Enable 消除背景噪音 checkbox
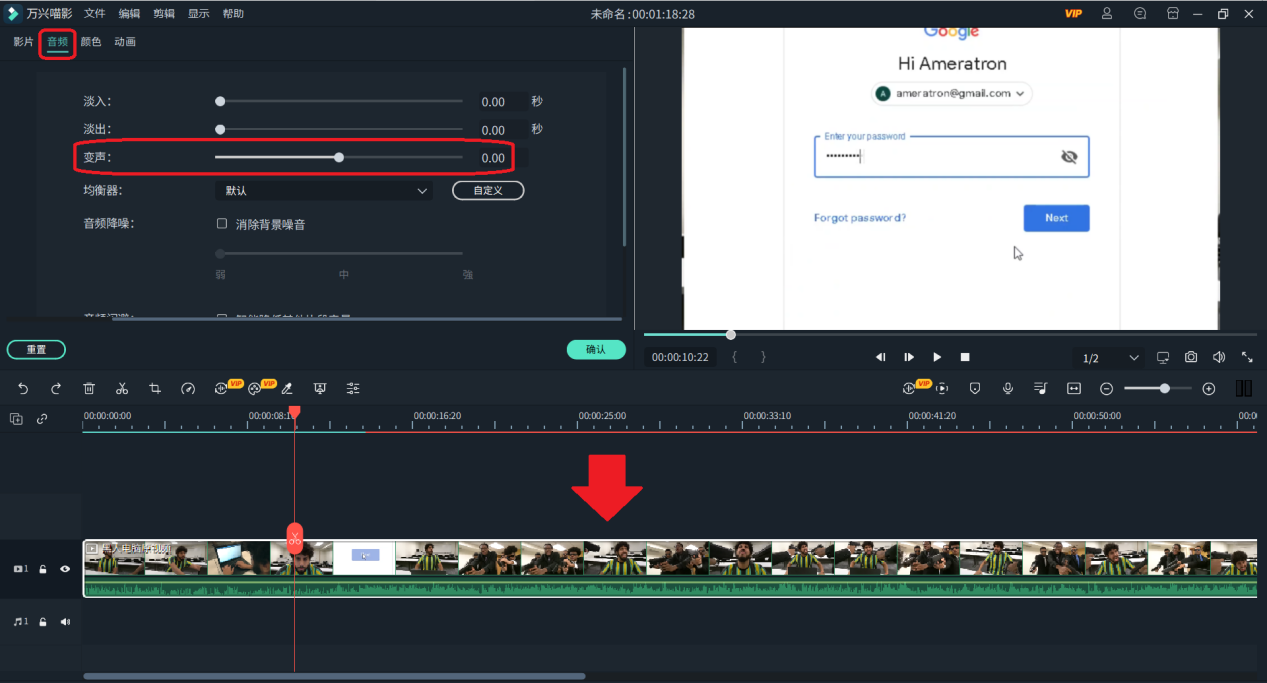The image size is (1267, 683). (x=222, y=224)
